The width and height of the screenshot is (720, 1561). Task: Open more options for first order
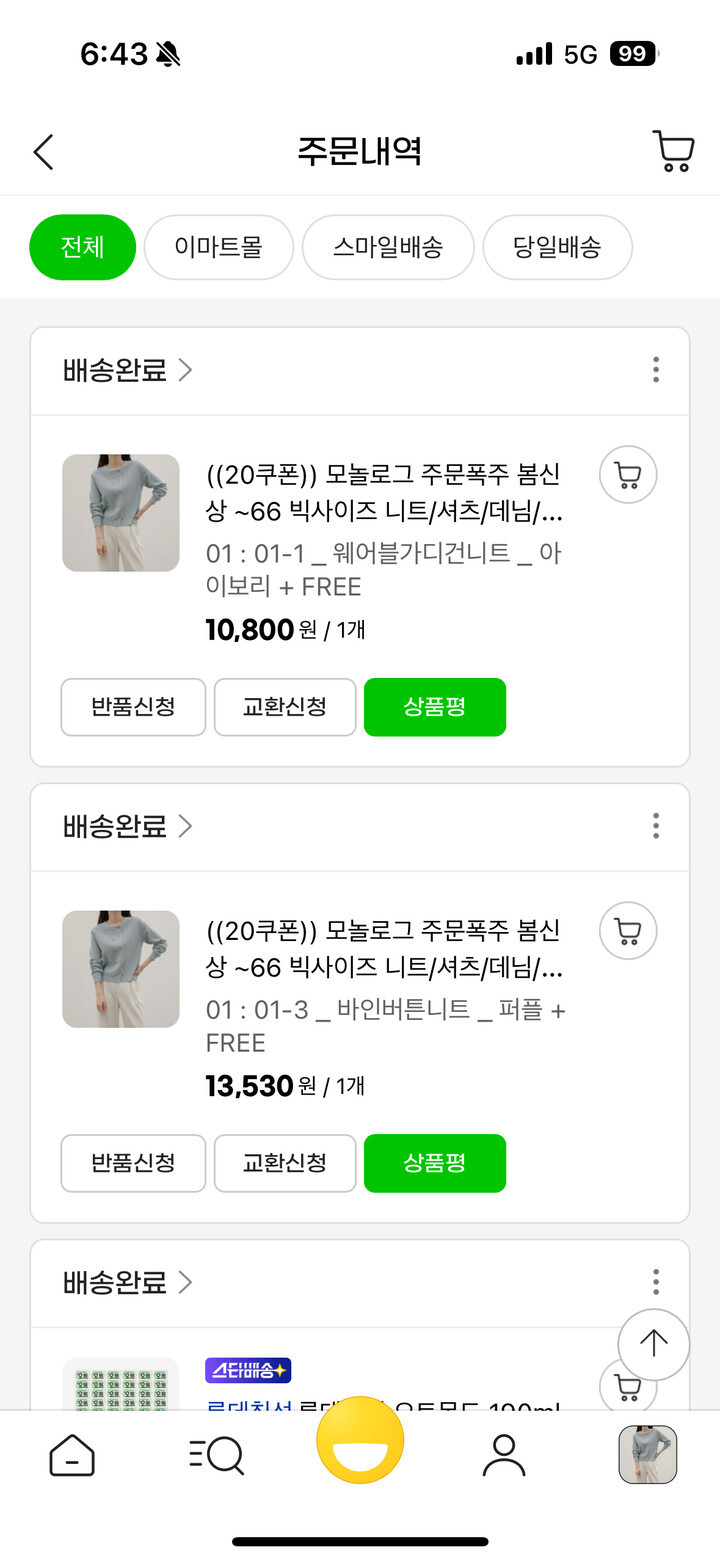656,370
